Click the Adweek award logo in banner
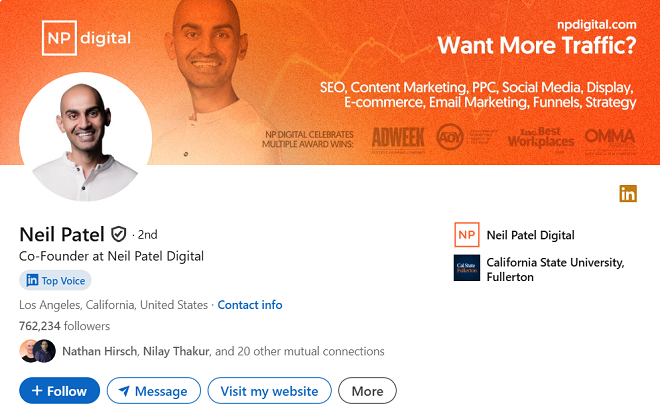The width and height of the screenshot is (660, 417). pyautogui.click(x=398, y=137)
